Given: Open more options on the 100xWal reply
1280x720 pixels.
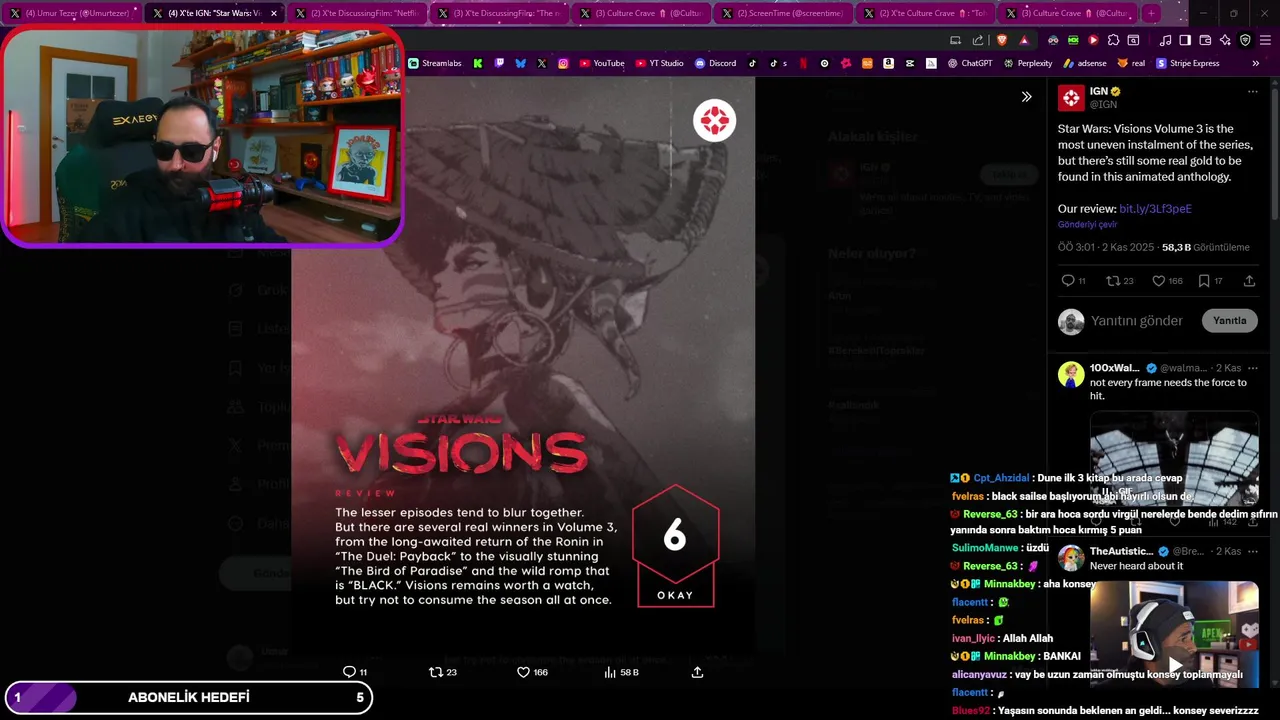Looking at the screenshot, I should point(1252,368).
